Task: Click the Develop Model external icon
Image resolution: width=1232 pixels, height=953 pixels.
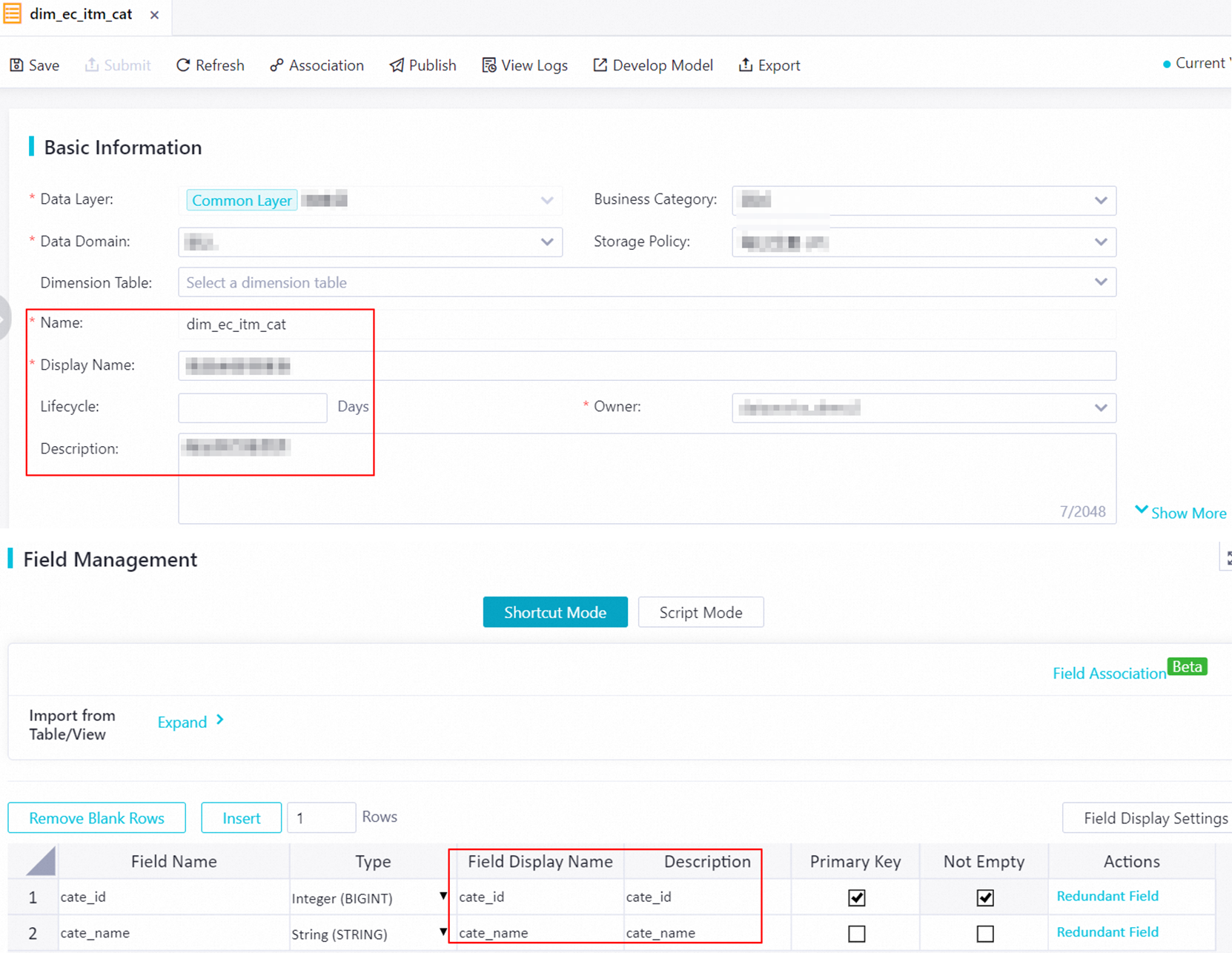Action: [x=600, y=65]
